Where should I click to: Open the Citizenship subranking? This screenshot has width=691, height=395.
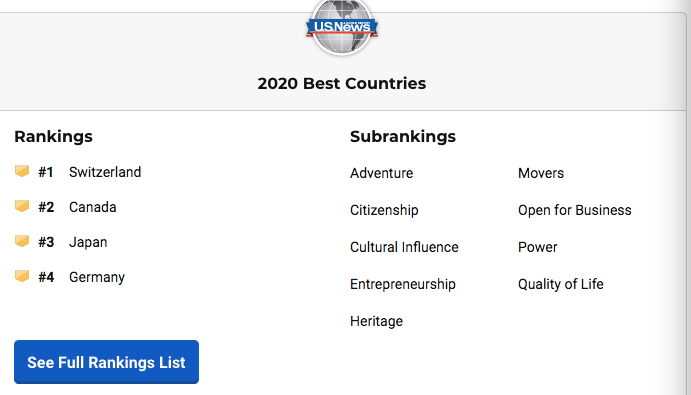tap(384, 210)
